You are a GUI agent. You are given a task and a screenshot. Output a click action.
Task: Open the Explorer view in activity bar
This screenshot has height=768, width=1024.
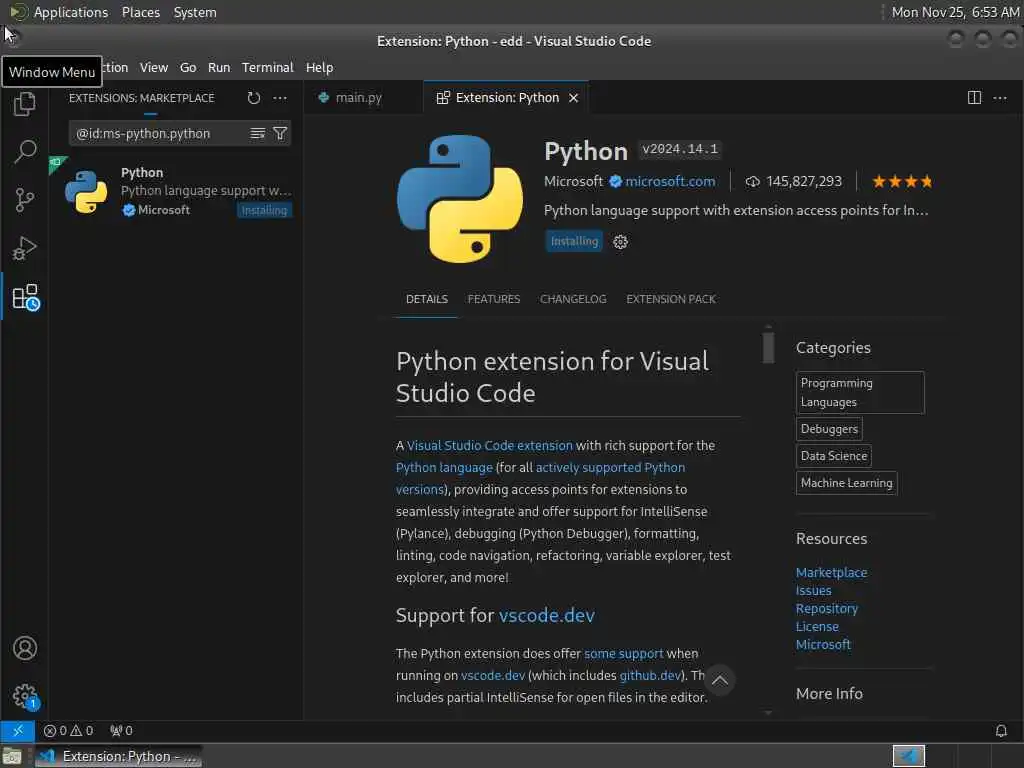point(25,103)
